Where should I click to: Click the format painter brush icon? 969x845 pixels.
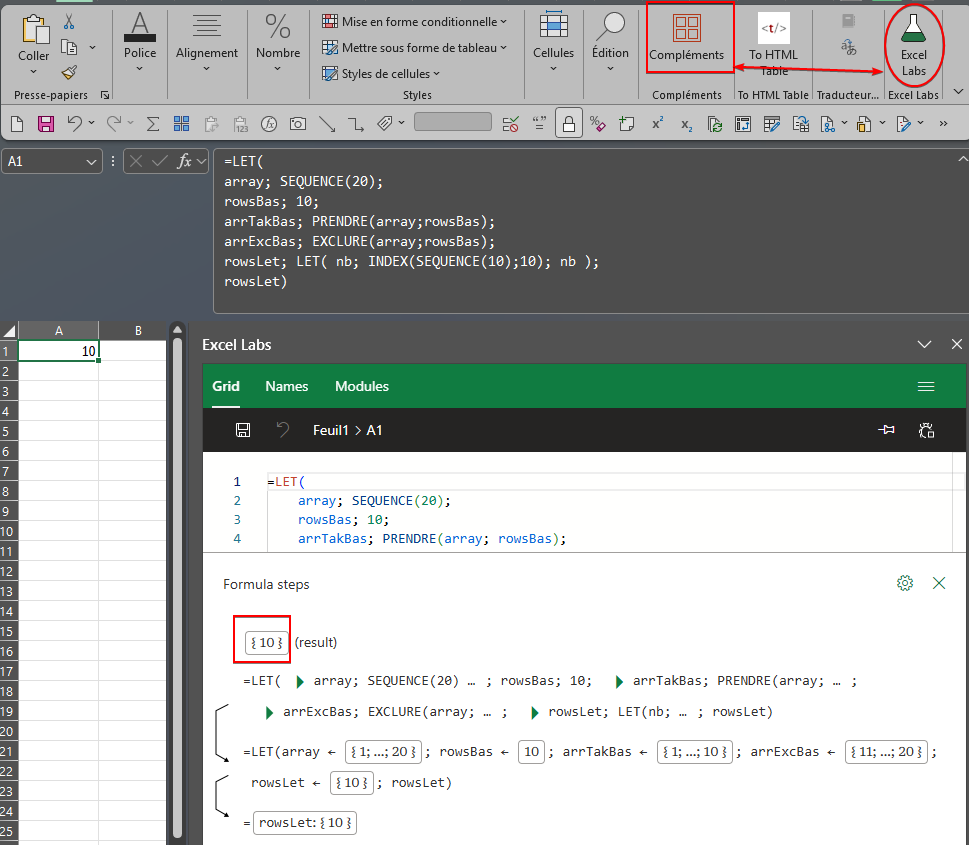pyautogui.click(x=69, y=73)
